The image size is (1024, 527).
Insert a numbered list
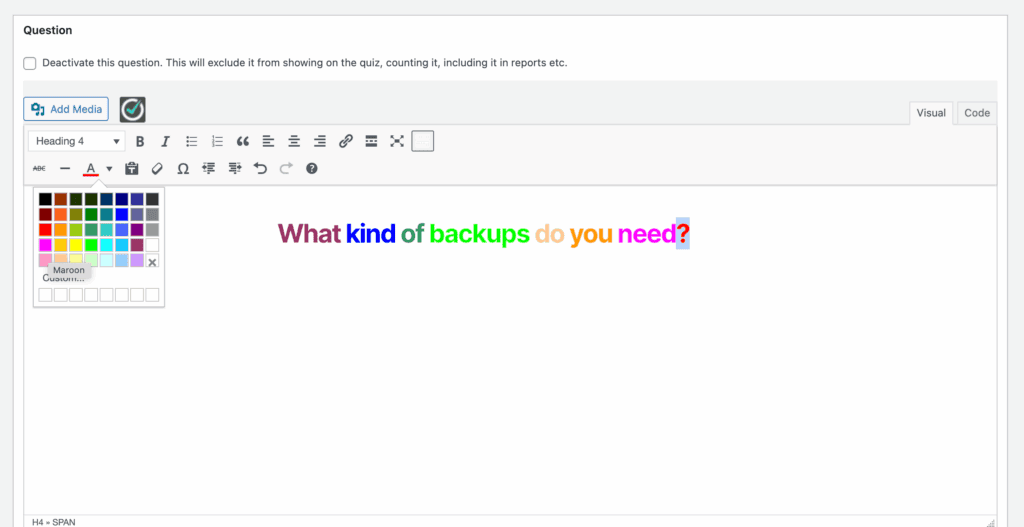click(x=217, y=141)
